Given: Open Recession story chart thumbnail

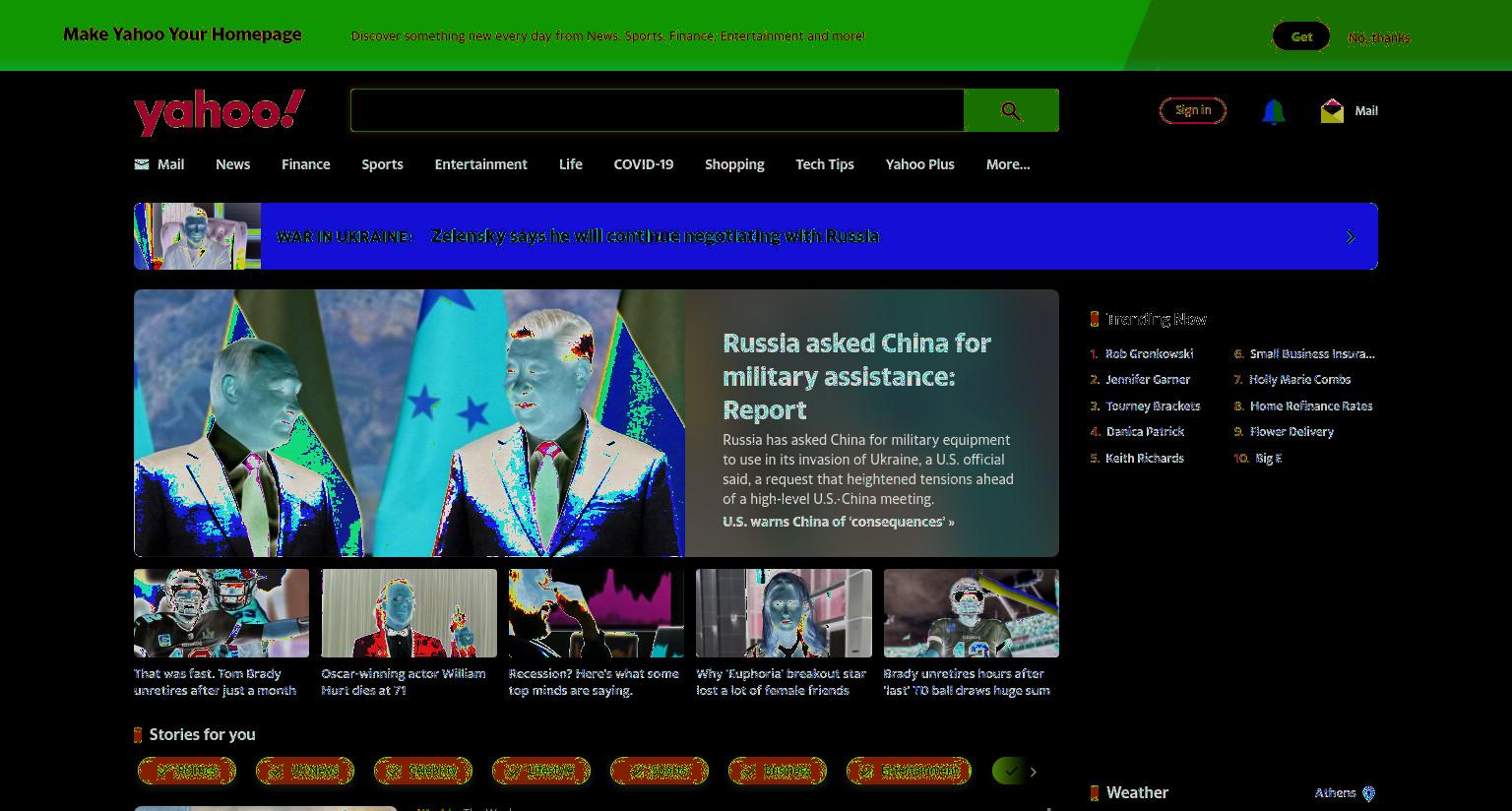Looking at the screenshot, I should pyautogui.click(x=597, y=613).
